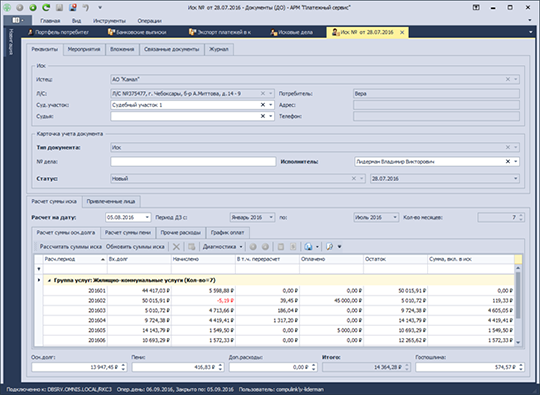
Task: Close the Иск № от 28.07.2016 tab
Action: click(402, 32)
